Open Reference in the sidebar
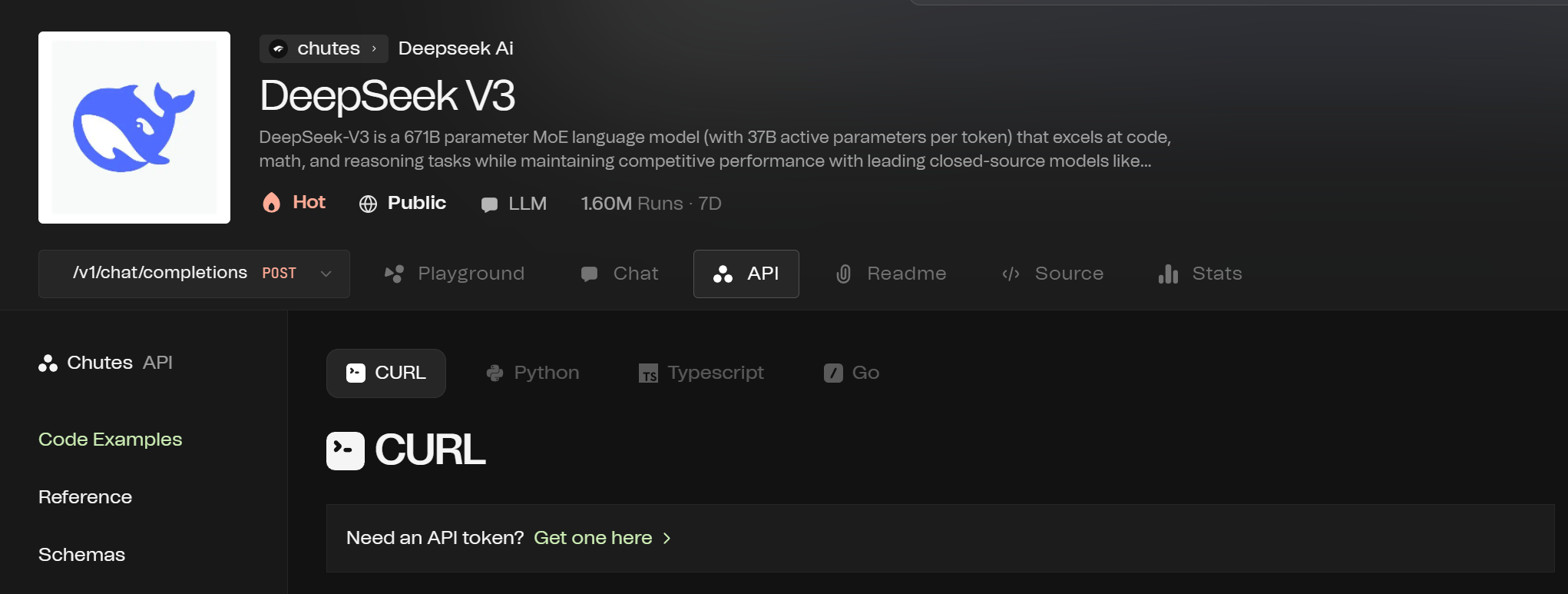The width and height of the screenshot is (1568, 594). tap(85, 497)
